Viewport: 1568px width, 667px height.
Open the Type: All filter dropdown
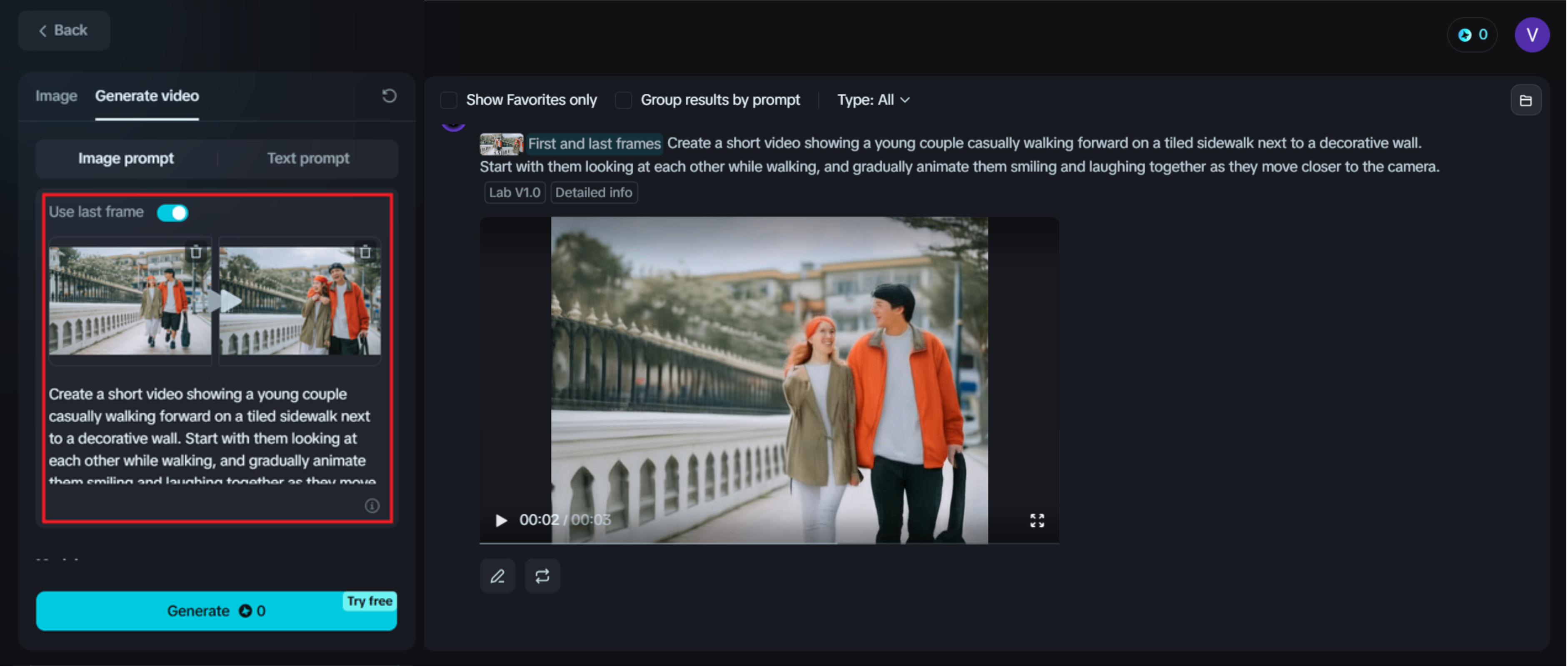(873, 100)
